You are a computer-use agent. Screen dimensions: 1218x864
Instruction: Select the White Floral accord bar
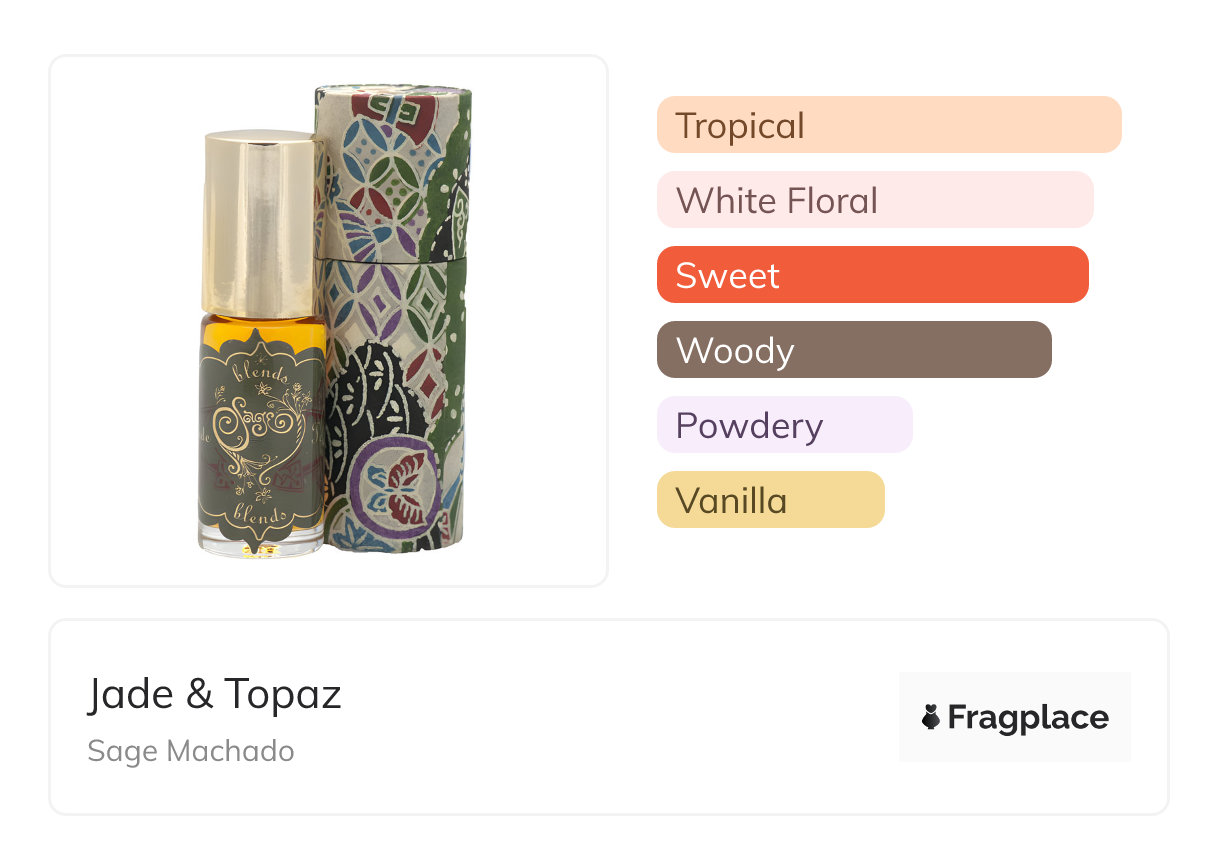[874, 200]
